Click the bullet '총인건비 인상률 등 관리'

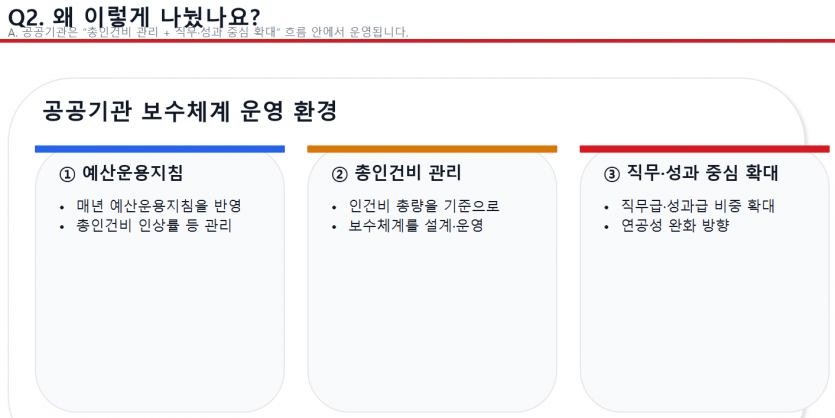154,226
